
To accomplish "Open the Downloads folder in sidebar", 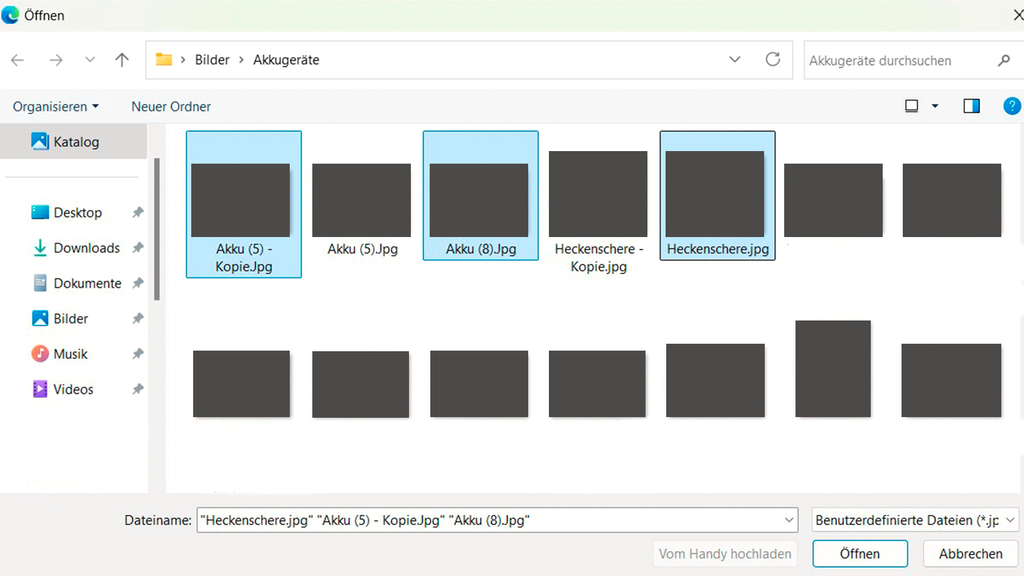I will click(86, 248).
